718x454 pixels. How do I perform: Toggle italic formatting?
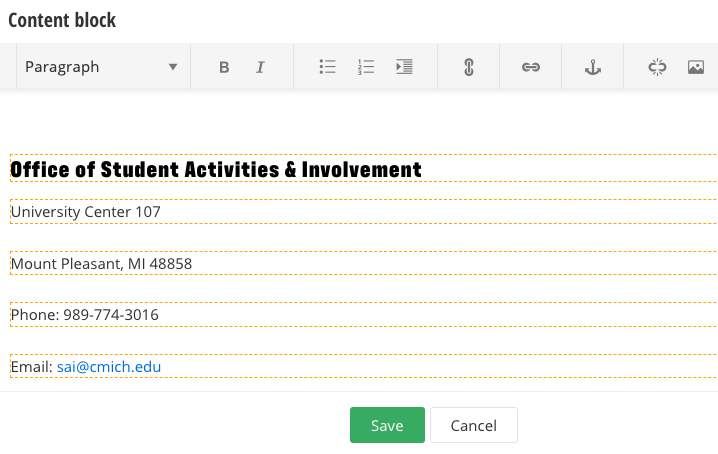tap(260, 67)
